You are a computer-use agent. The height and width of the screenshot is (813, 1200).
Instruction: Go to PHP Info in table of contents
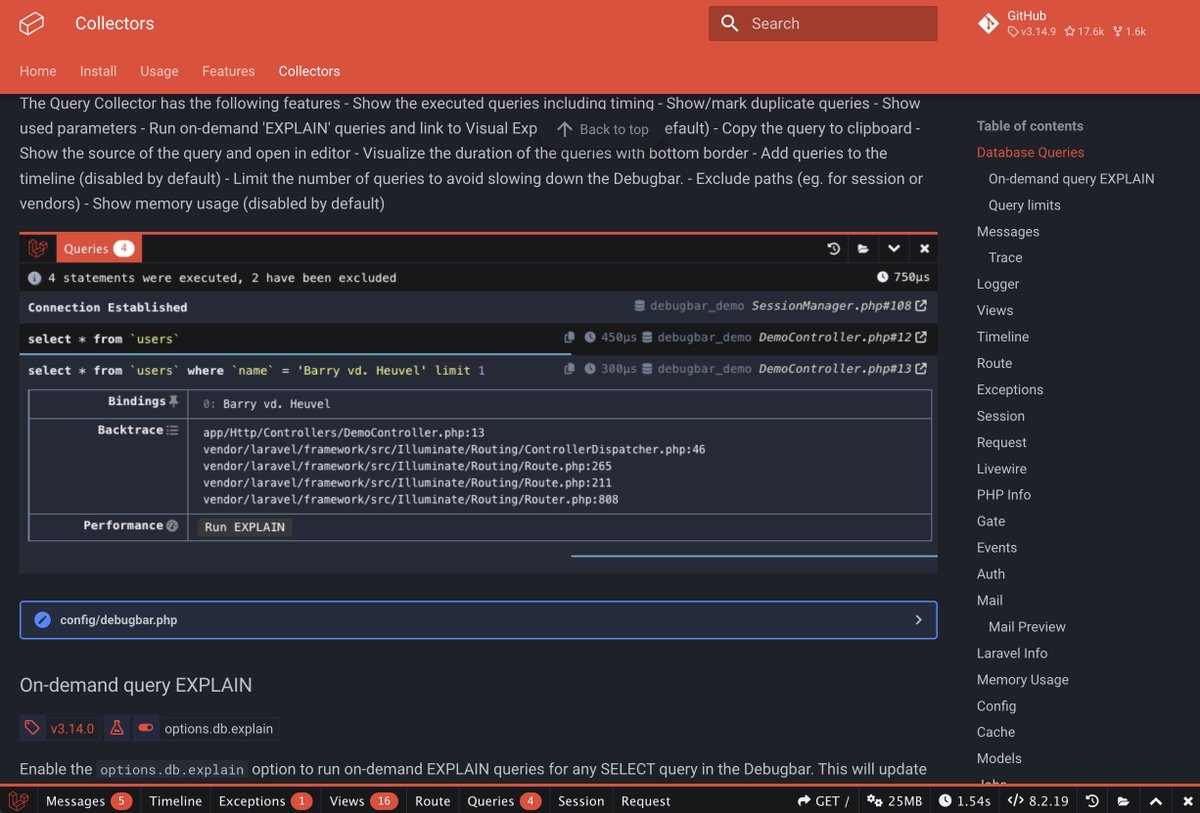click(1004, 495)
